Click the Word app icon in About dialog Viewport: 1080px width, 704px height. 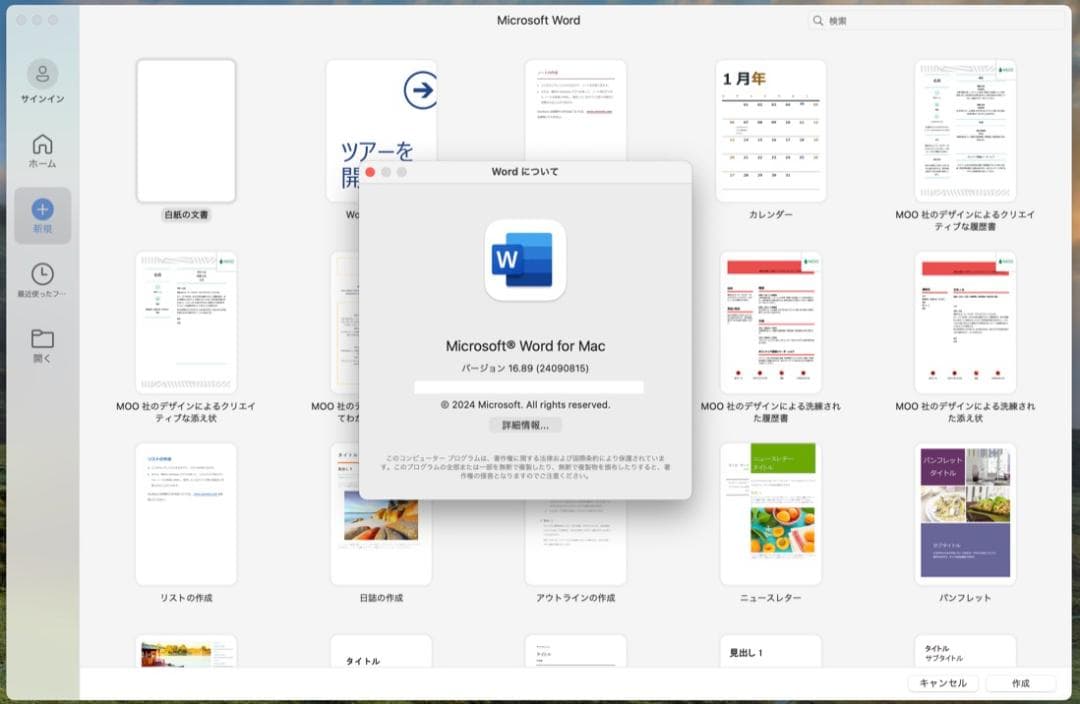tap(524, 261)
